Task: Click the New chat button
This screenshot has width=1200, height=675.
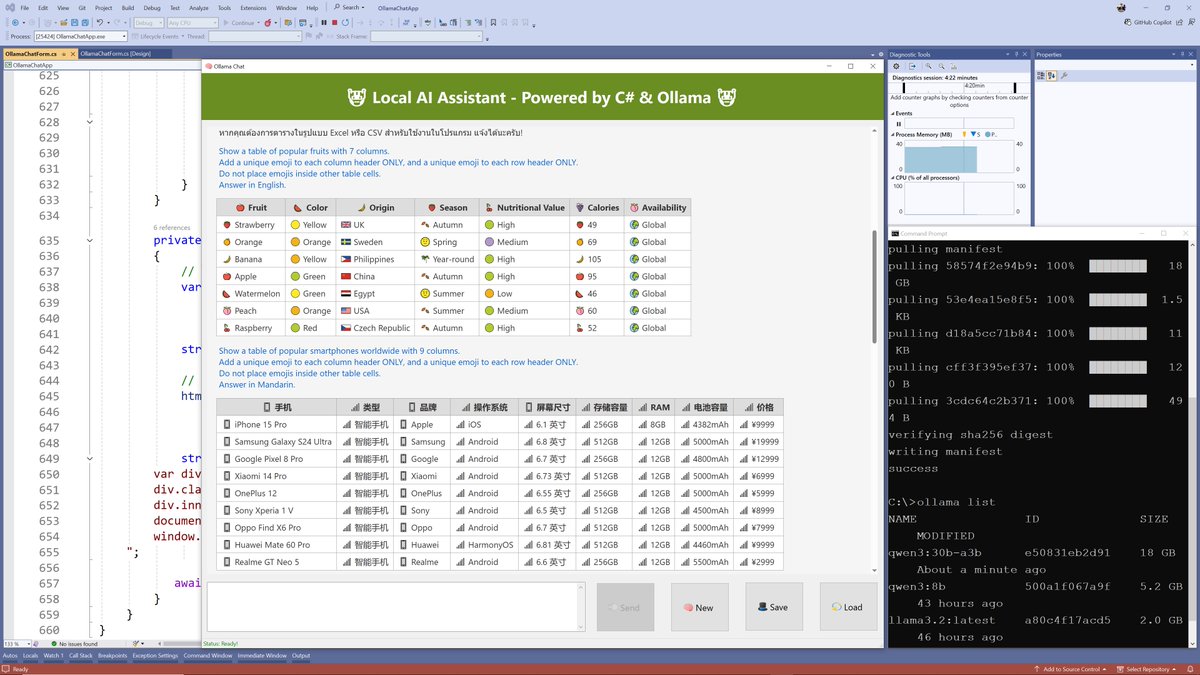Action: point(699,607)
